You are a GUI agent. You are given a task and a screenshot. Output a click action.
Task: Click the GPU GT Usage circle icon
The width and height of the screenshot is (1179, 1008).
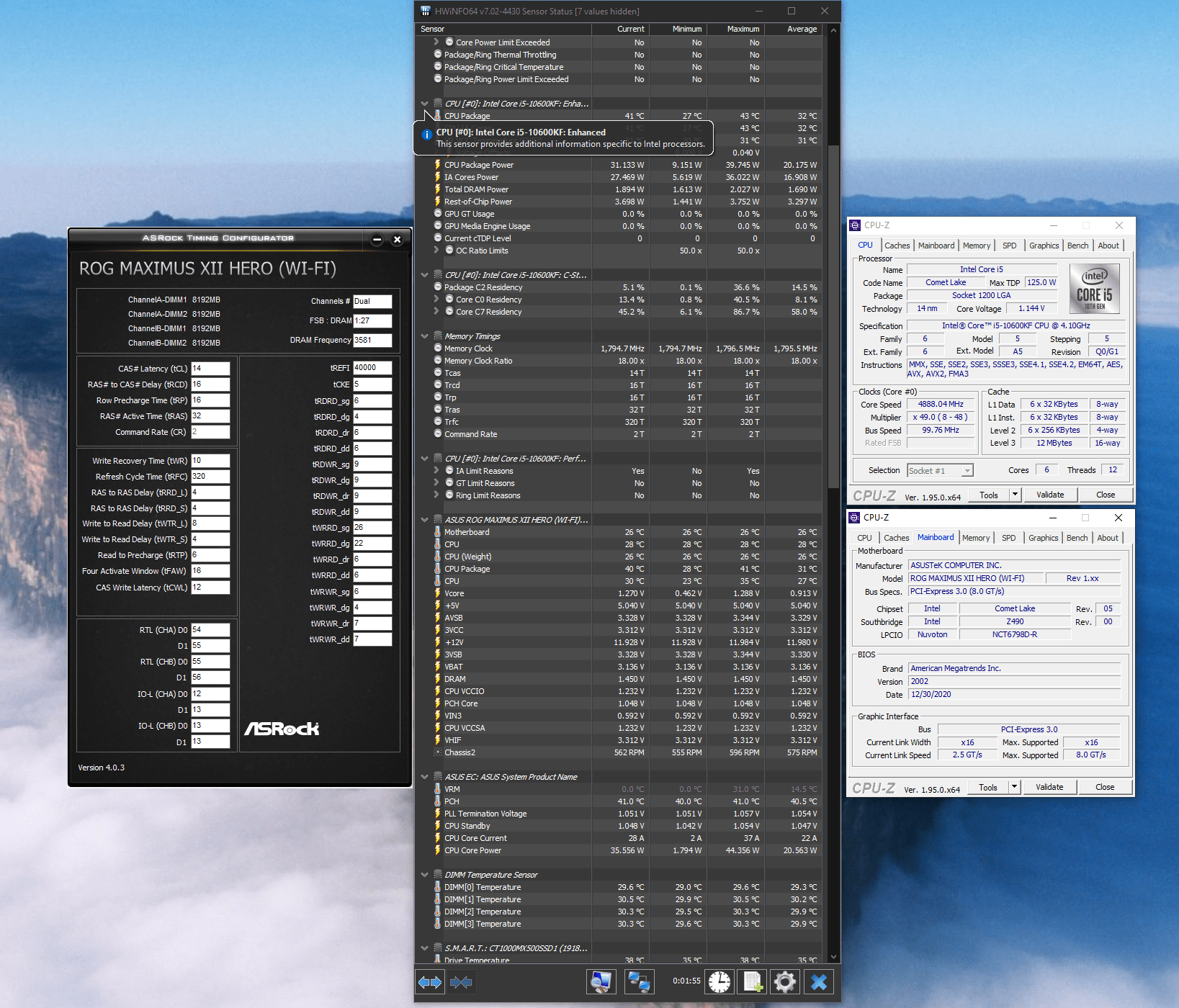[x=437, y=214]
